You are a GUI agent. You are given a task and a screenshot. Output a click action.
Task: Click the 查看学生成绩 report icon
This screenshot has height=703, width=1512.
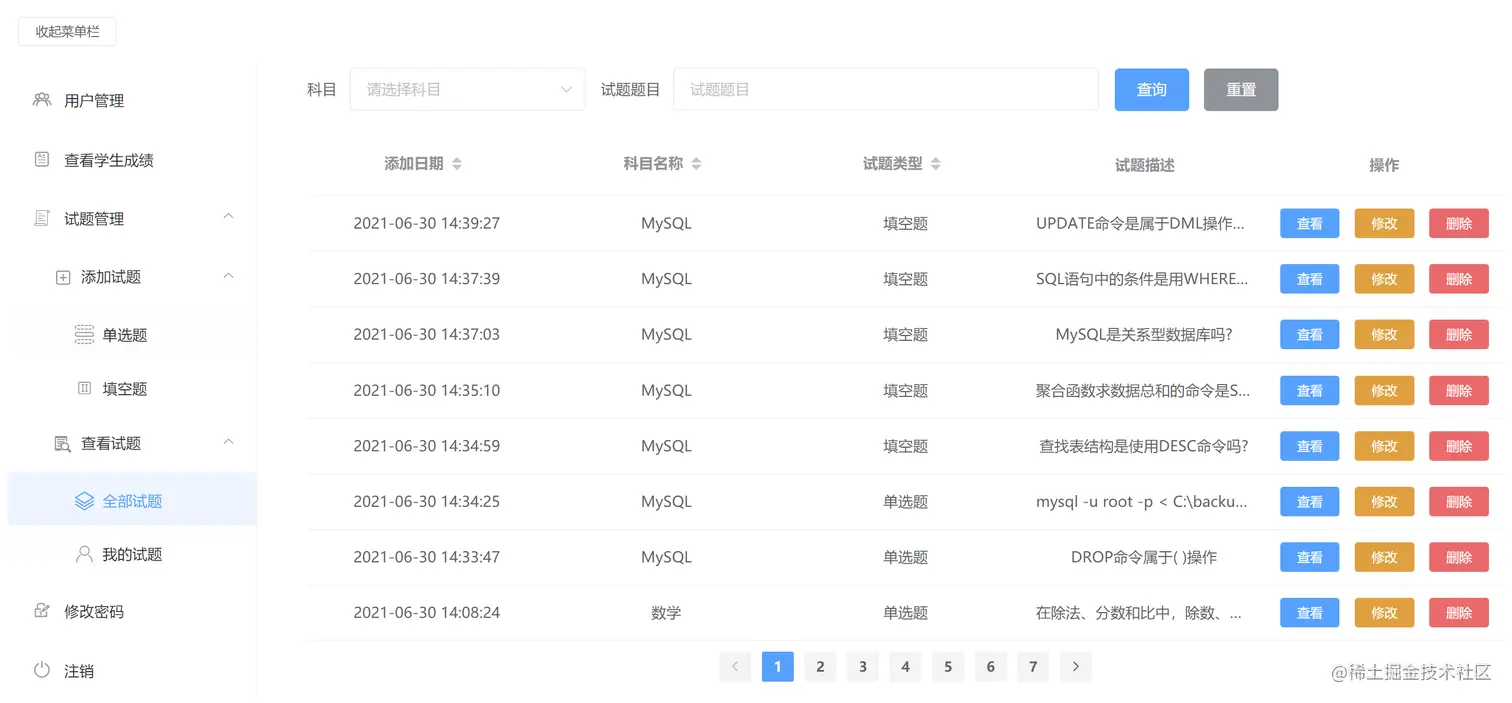41,159
